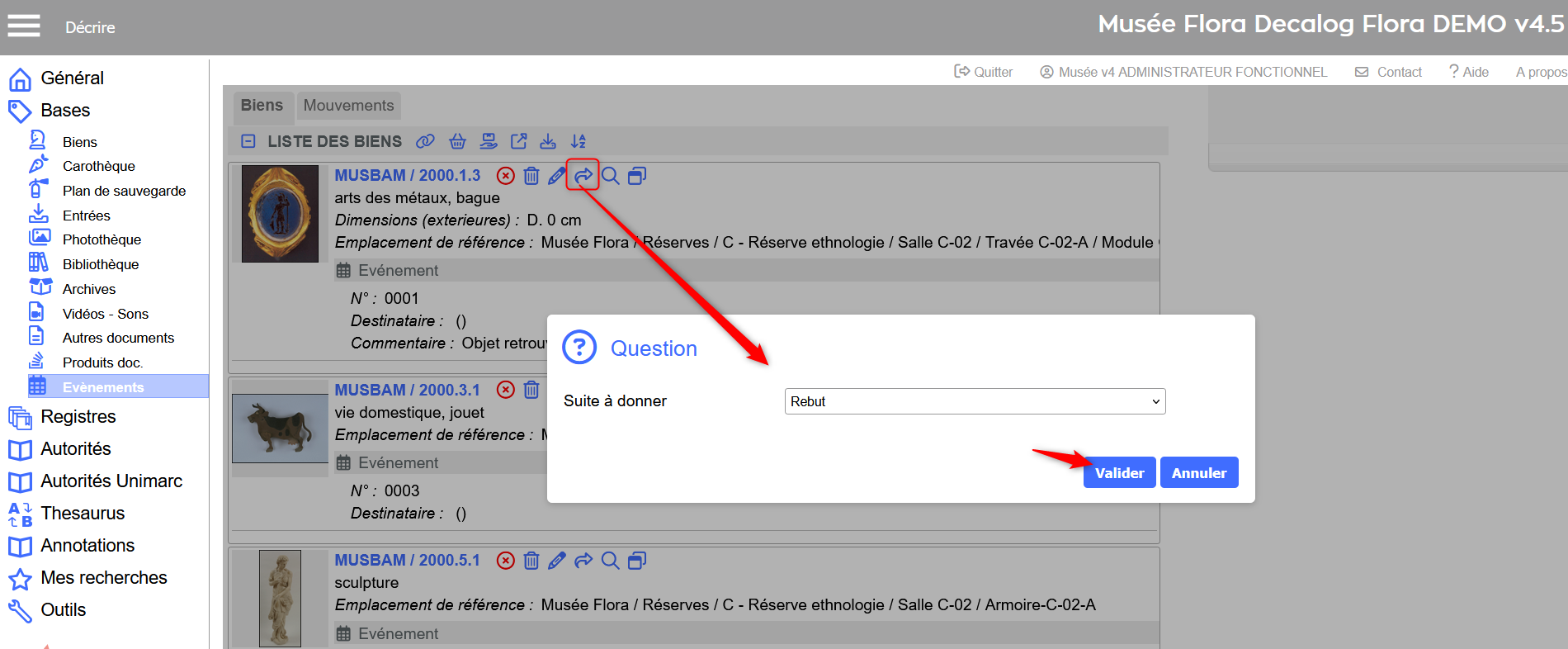Open the MUSBAM / 2000.5.1 record link

tap(407, 561)
